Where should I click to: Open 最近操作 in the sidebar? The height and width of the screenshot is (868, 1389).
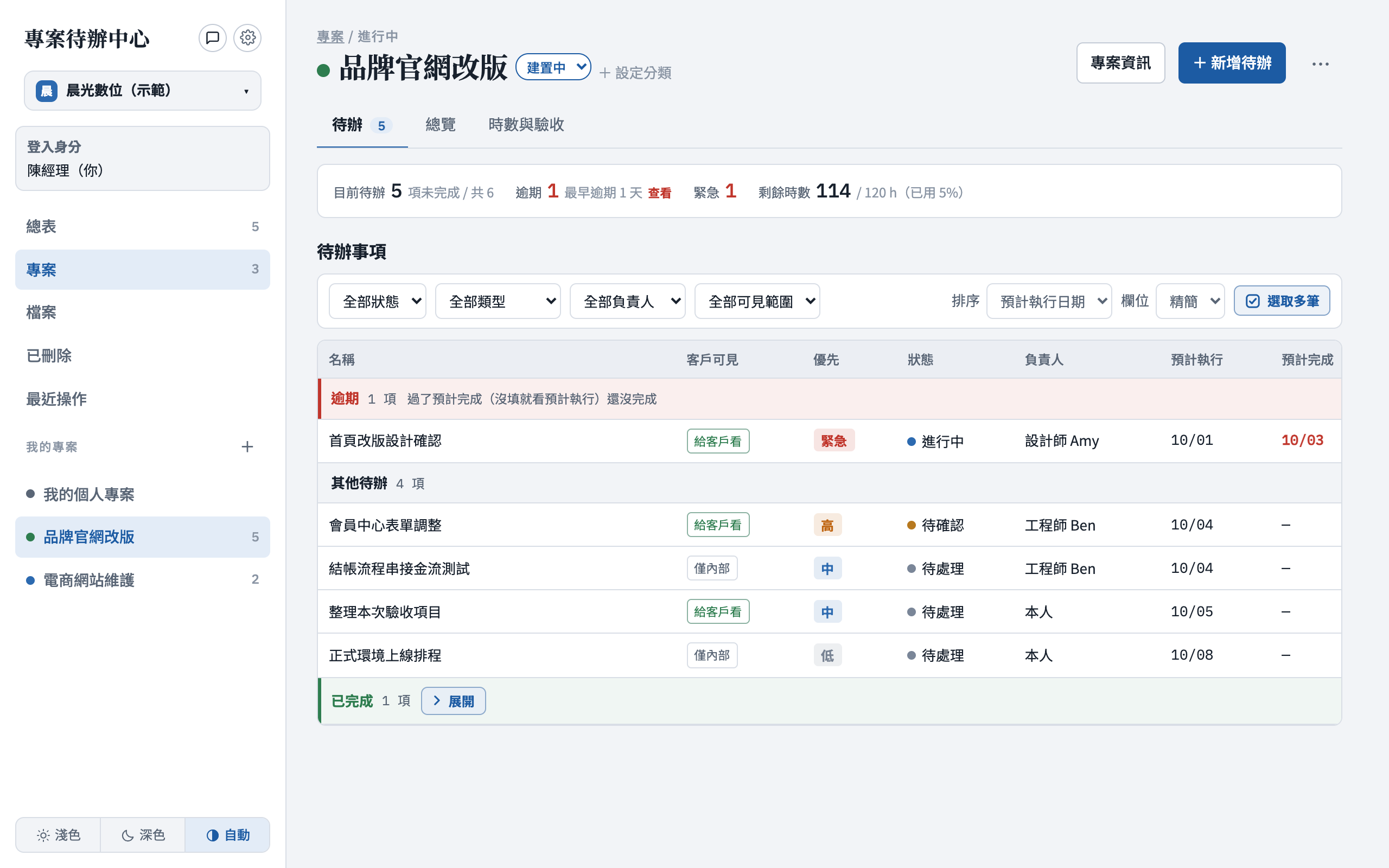click(142, 398)
